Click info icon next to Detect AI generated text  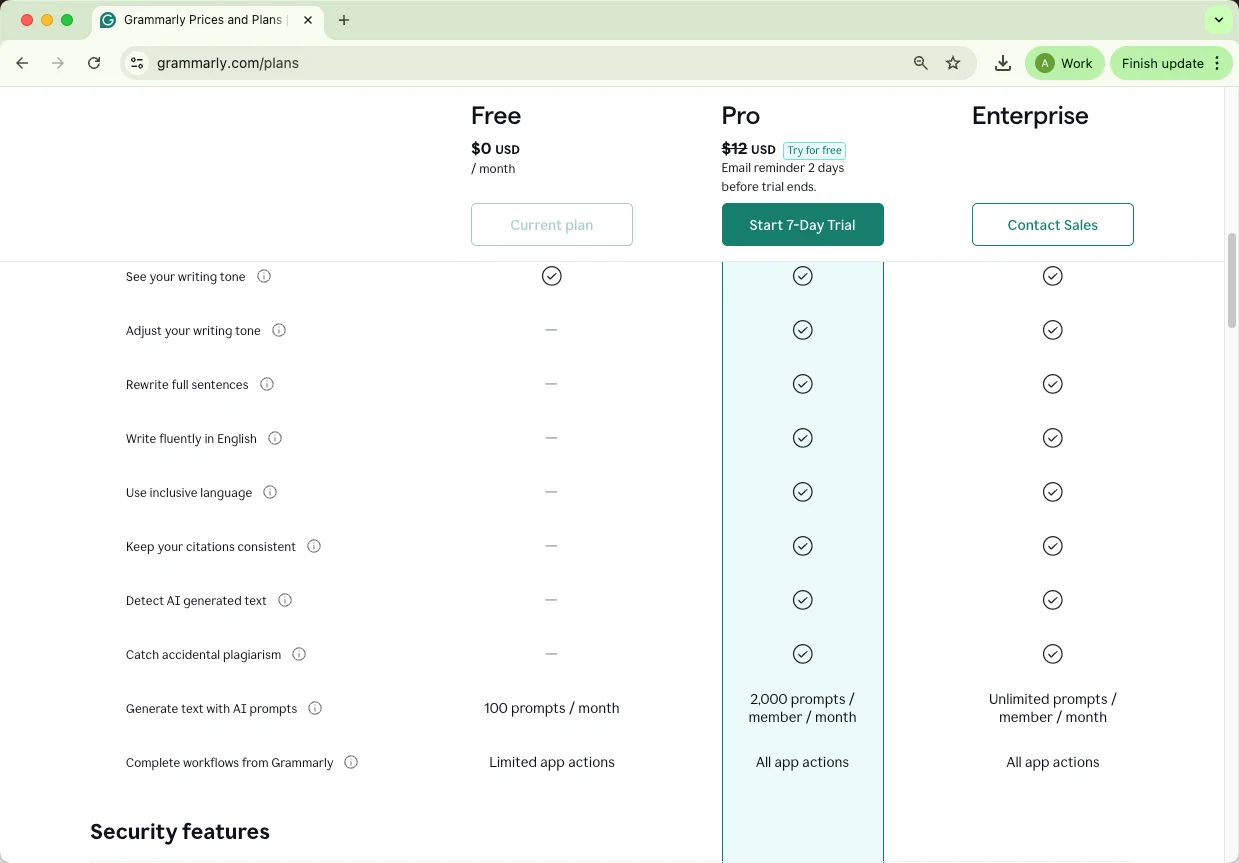[x=285, y=600]
